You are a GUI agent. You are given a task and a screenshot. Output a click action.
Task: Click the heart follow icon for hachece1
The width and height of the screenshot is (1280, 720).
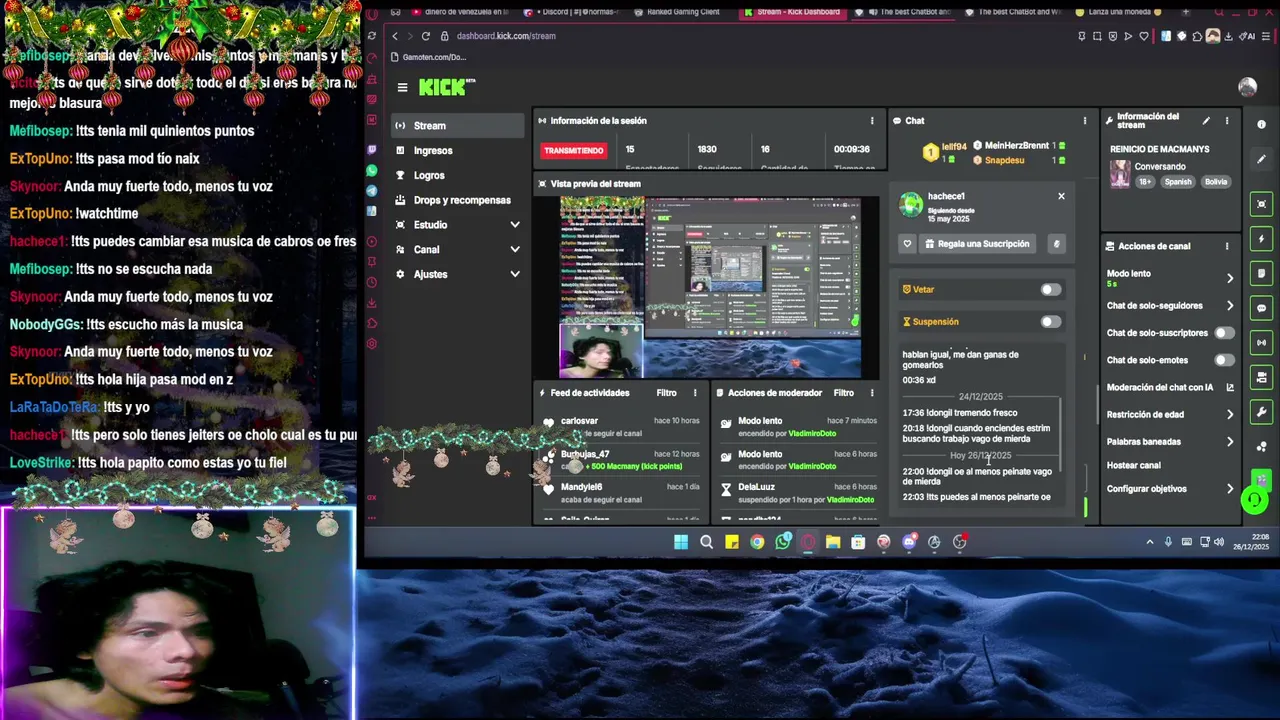[x=907, y=244]
